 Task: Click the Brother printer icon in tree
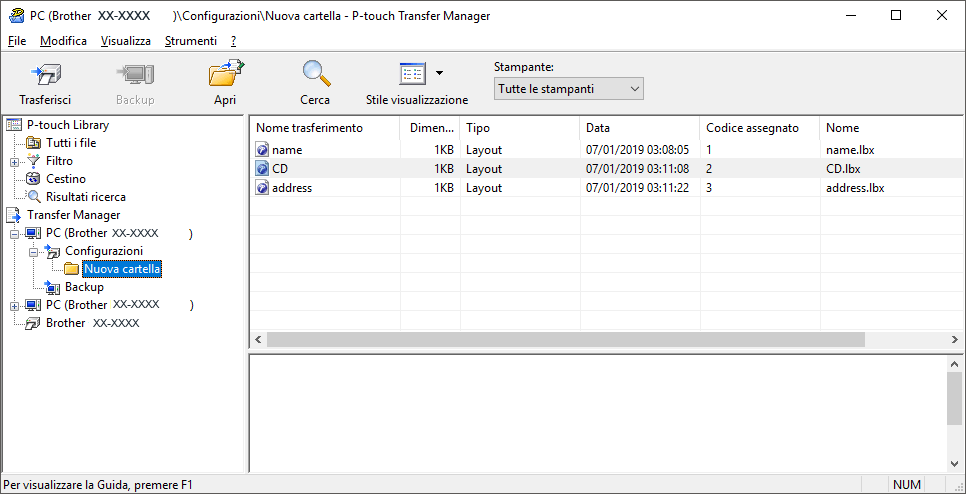(x=33, y=323)
